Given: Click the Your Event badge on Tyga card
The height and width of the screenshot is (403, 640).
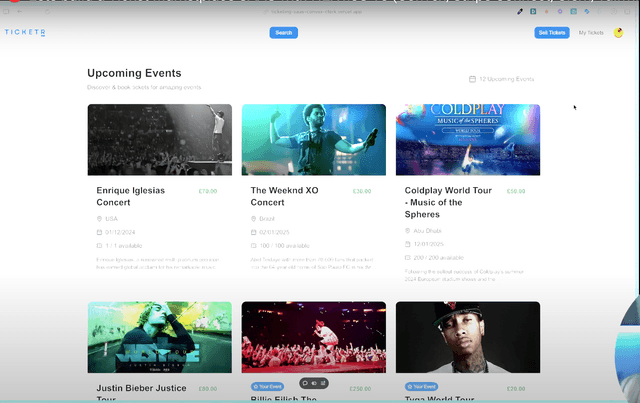Looking at the screenshot, I should click(x=422, y=387).
